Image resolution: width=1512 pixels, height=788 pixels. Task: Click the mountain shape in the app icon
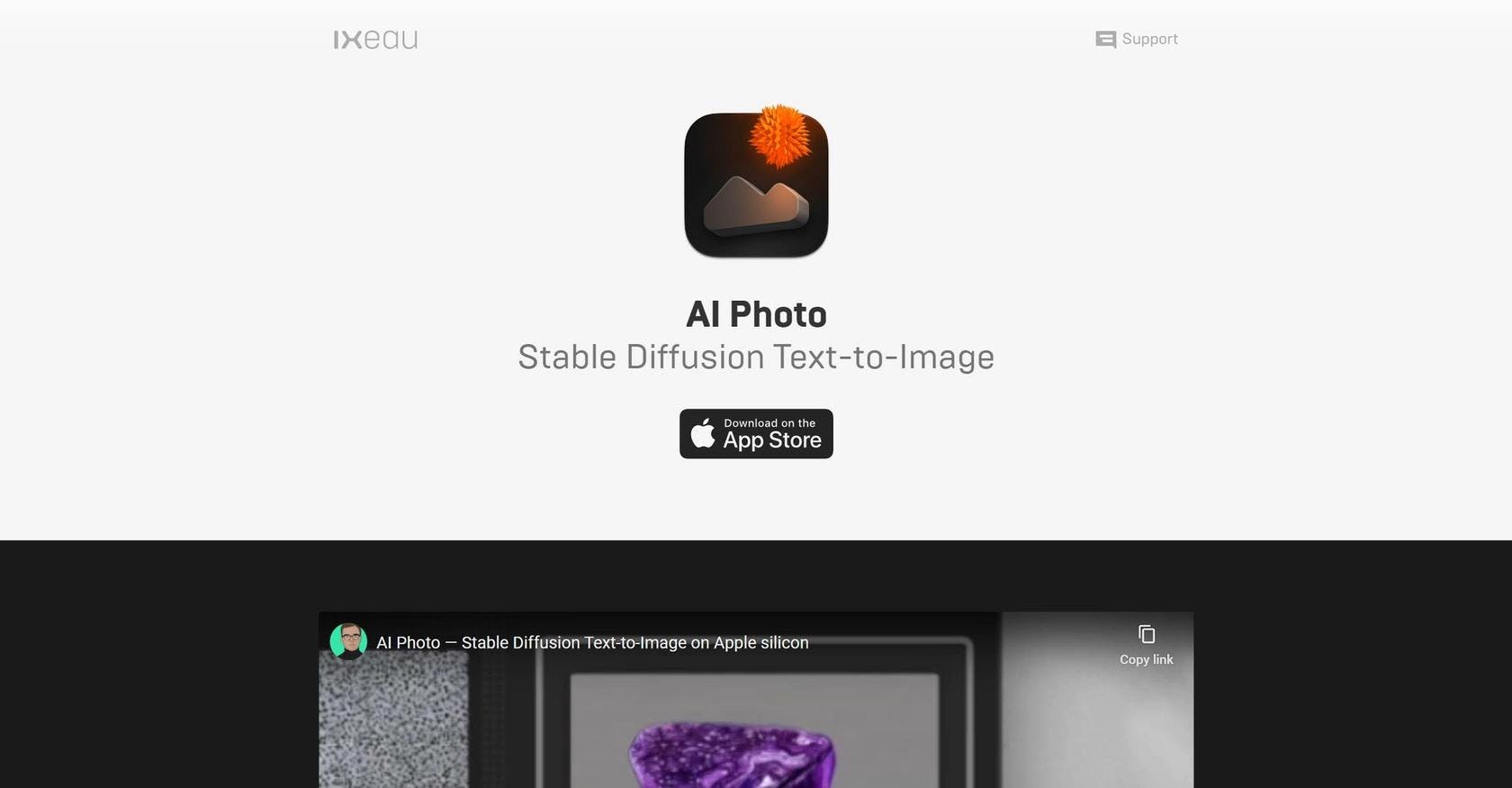(755, 205)
